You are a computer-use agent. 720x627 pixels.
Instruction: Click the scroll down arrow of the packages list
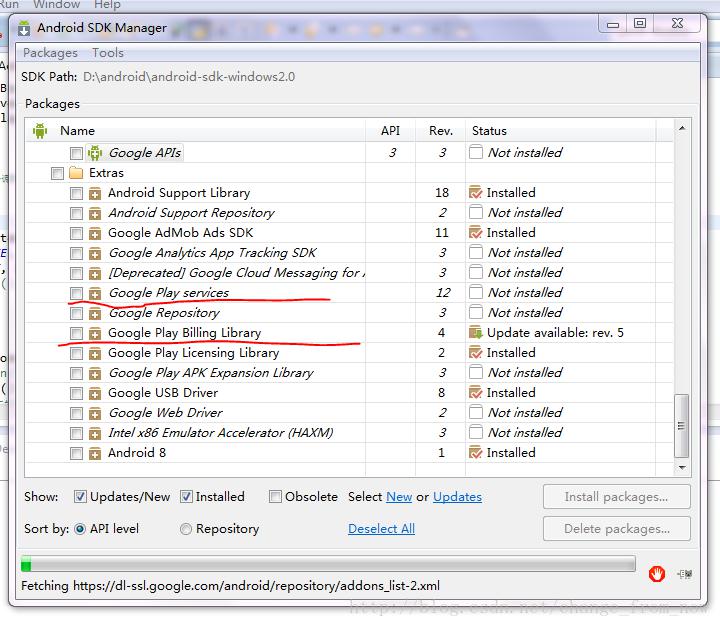682,468
